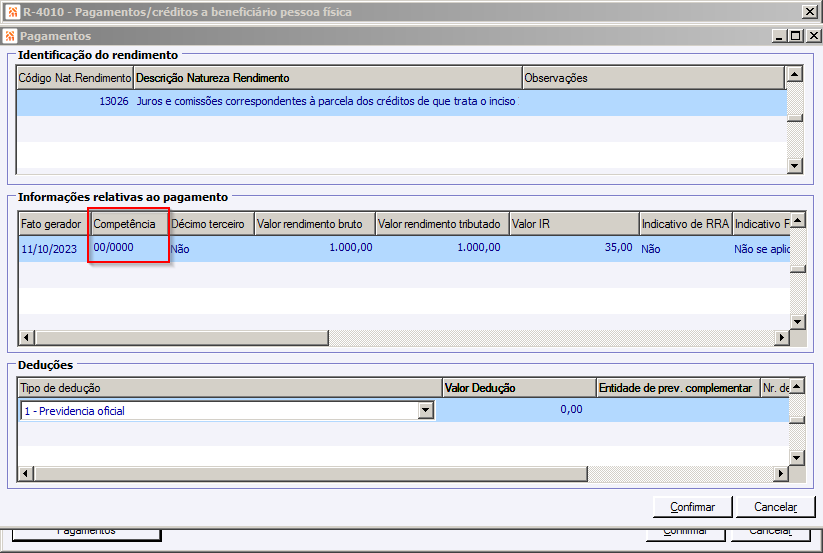Click the Valor rendimento tributado column header
Screen dimensions: 823x553
click(442, 224)
